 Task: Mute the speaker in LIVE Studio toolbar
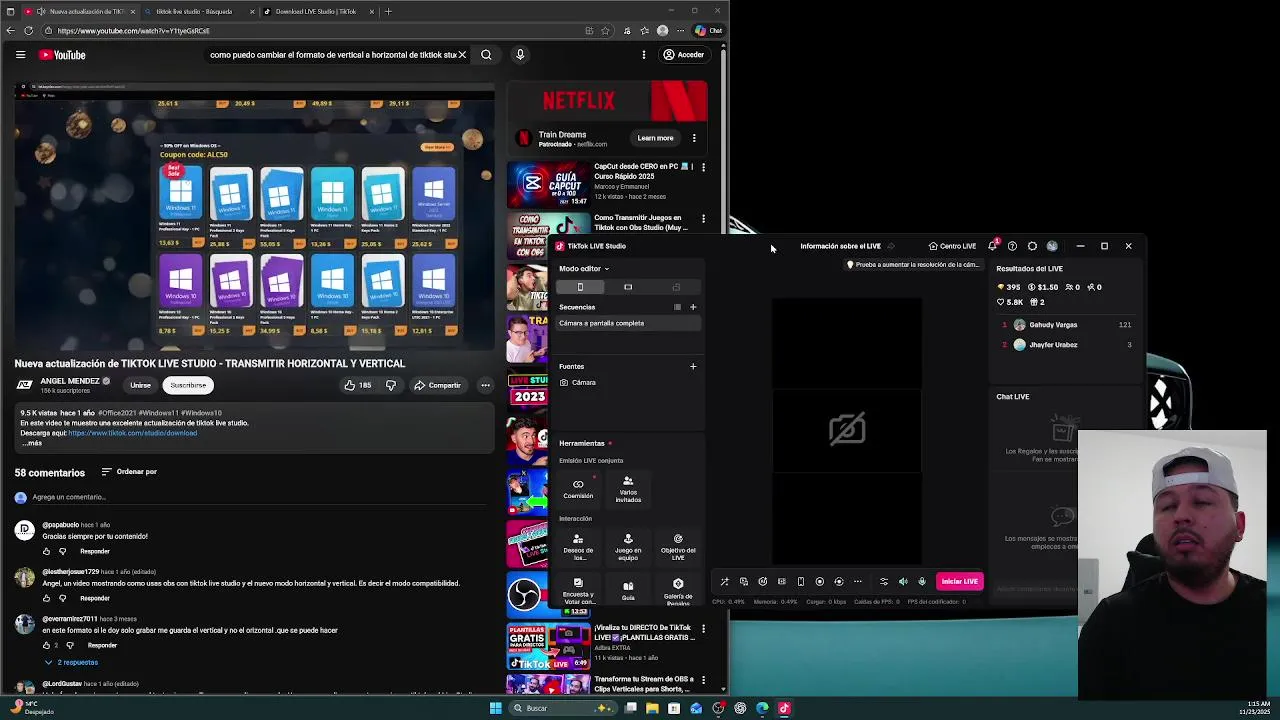click(903, 581)
